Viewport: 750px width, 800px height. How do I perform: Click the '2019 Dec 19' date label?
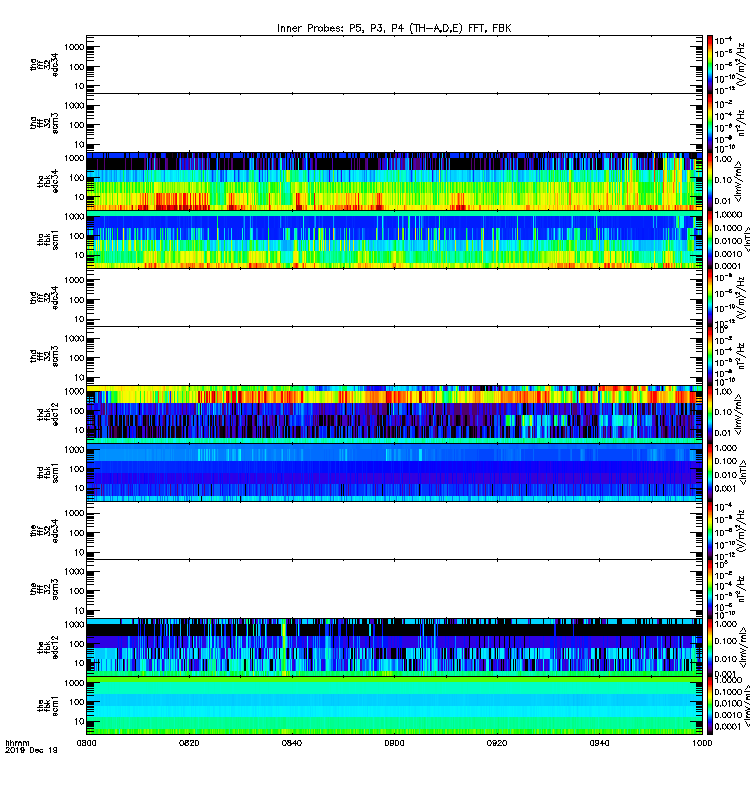(31, 750)
